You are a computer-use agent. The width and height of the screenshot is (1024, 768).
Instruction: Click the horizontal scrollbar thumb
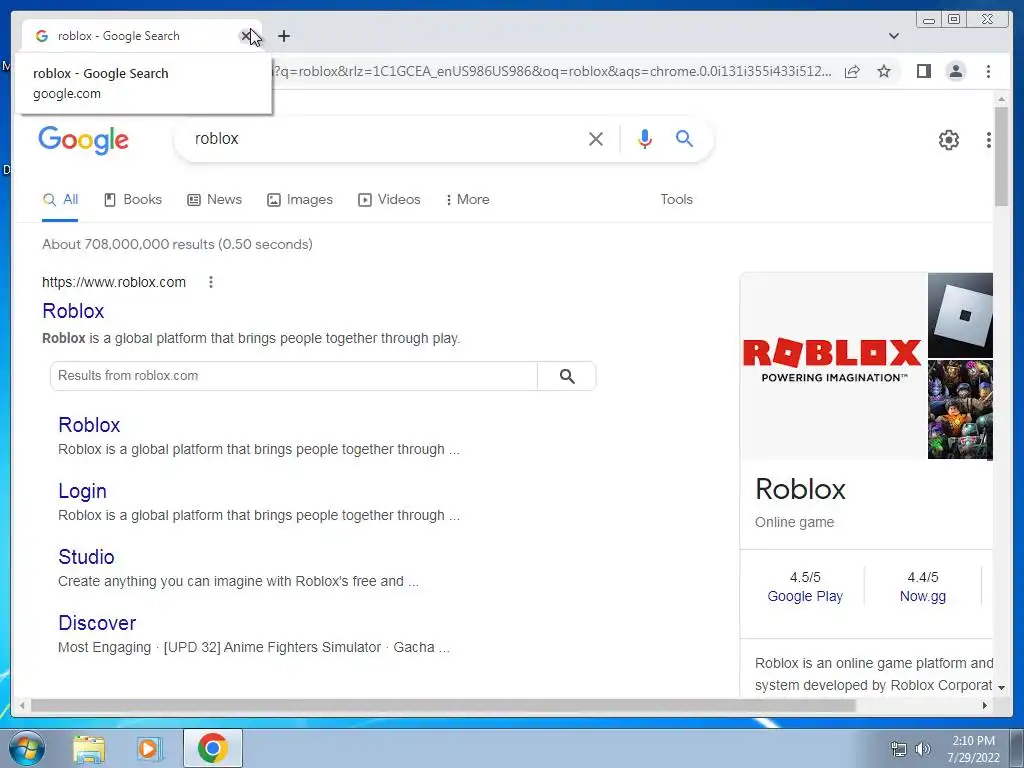443,705
